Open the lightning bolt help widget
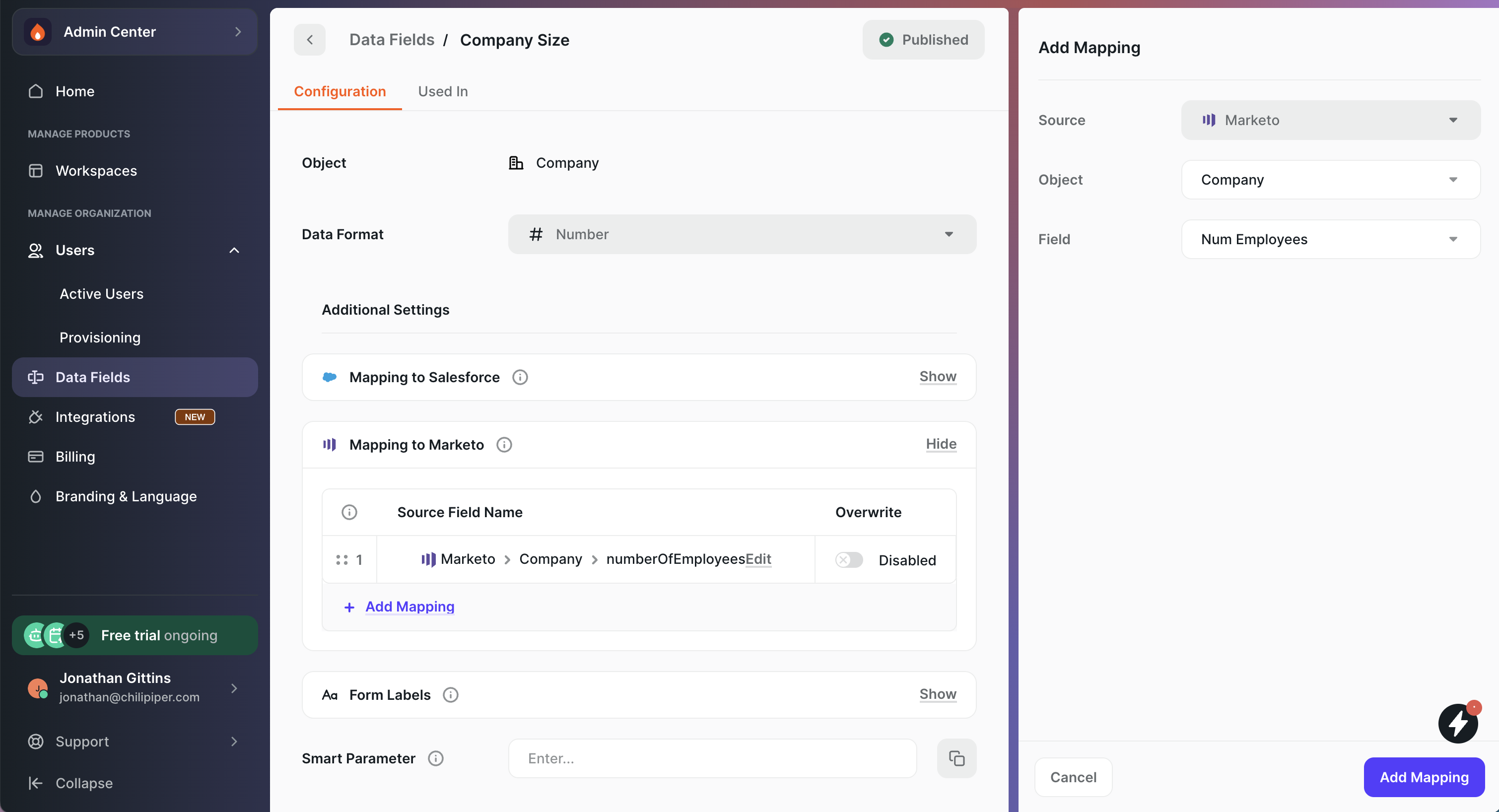1499x812 pixels. (x=1457, y=724)
